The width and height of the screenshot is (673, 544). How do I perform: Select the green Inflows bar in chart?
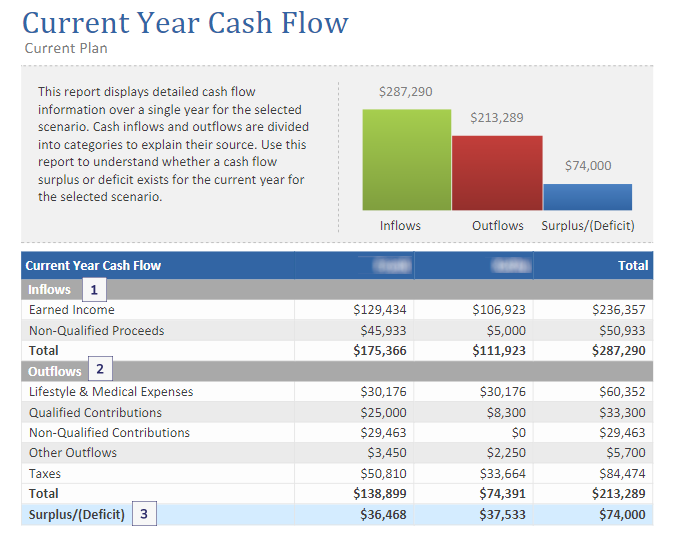tap(406, 160)
